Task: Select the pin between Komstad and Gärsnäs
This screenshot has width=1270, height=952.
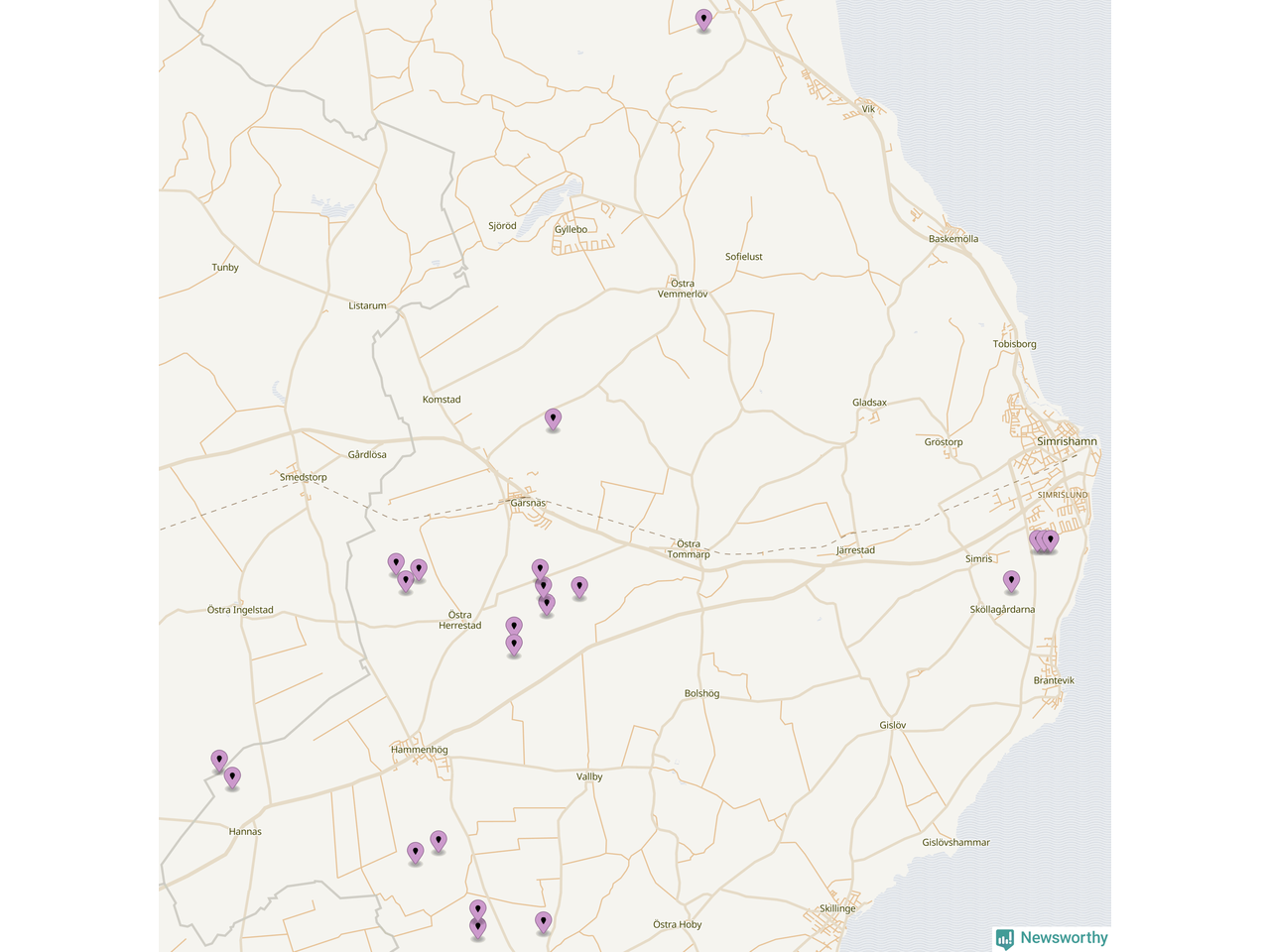Action: (553, 419)
